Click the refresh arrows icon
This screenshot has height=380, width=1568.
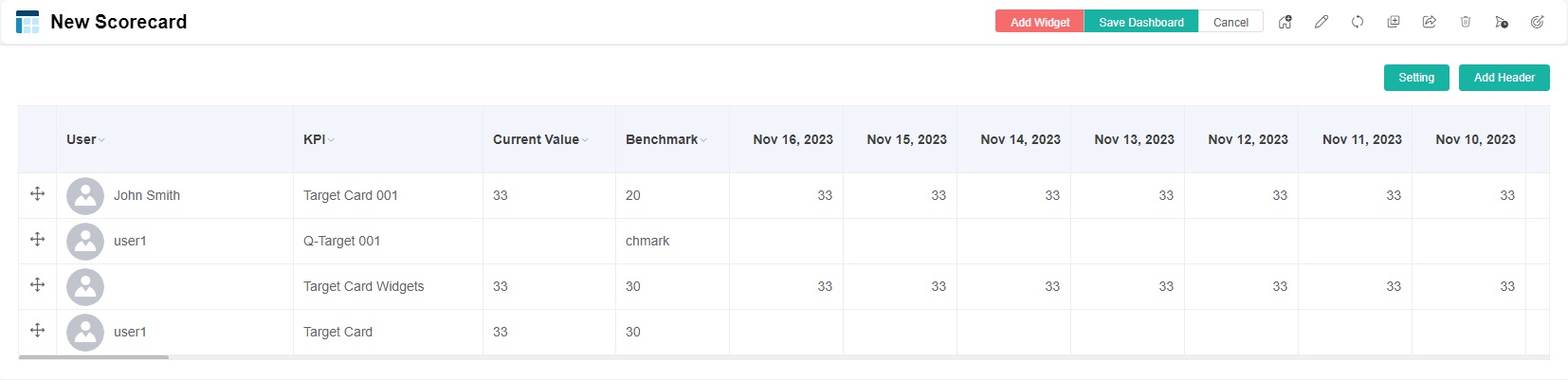[1358, 22]
